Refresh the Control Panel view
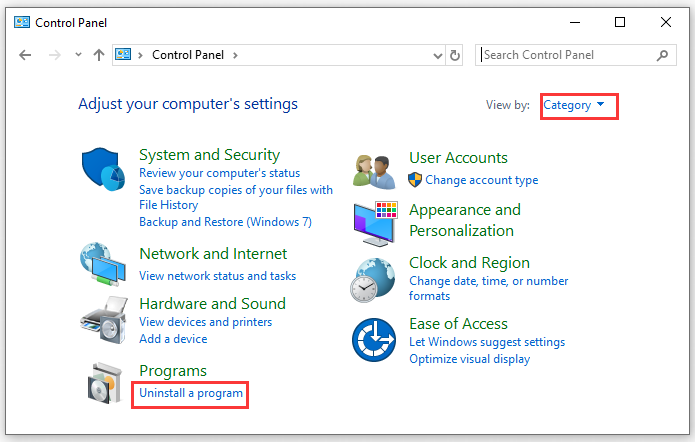The height and width of the screenshot is (442, 695). pyautogui.click(x=455, y=55)
